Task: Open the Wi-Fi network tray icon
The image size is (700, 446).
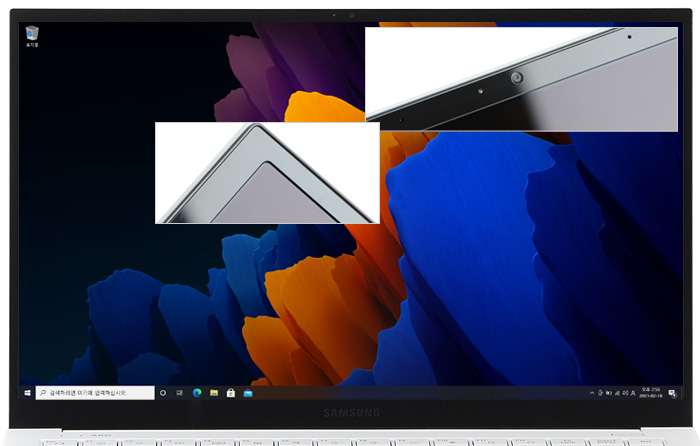Action: tap(617, 393)
